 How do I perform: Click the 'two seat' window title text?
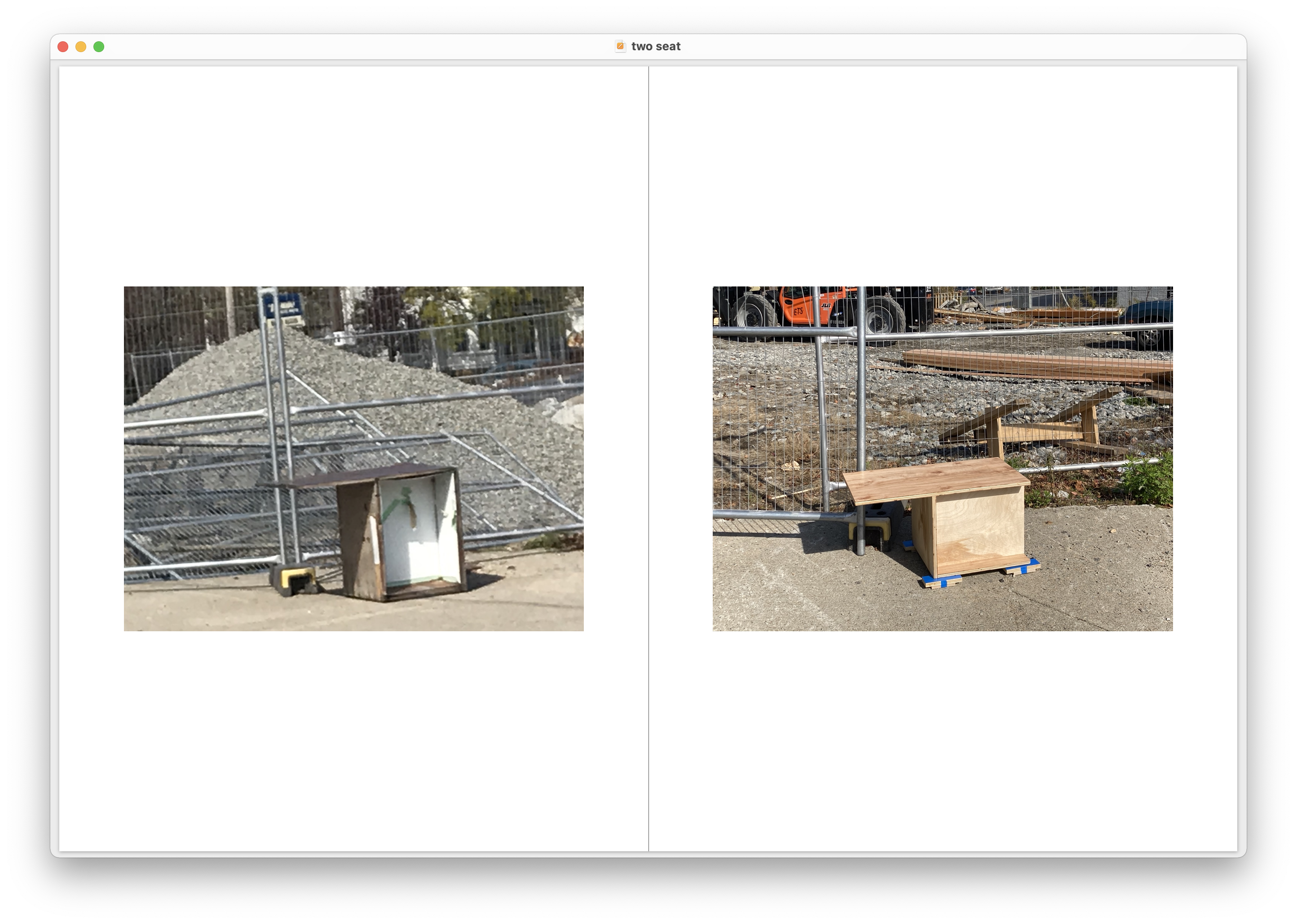coord(656,47)
